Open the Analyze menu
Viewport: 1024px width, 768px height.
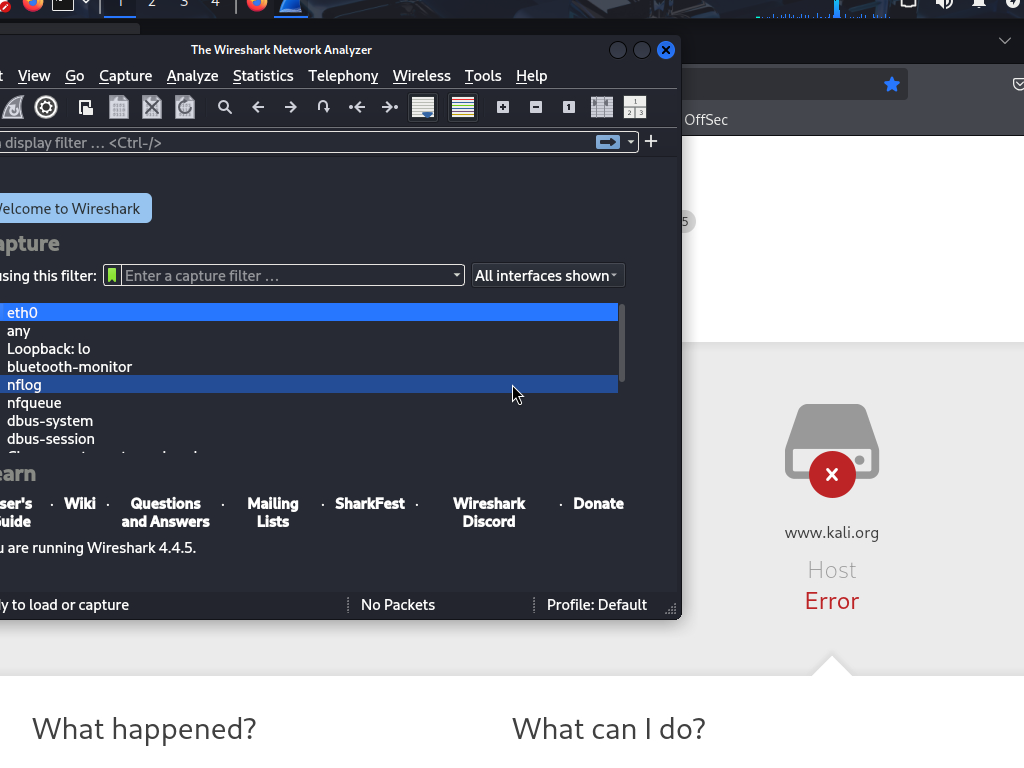(x=193, y=76)
